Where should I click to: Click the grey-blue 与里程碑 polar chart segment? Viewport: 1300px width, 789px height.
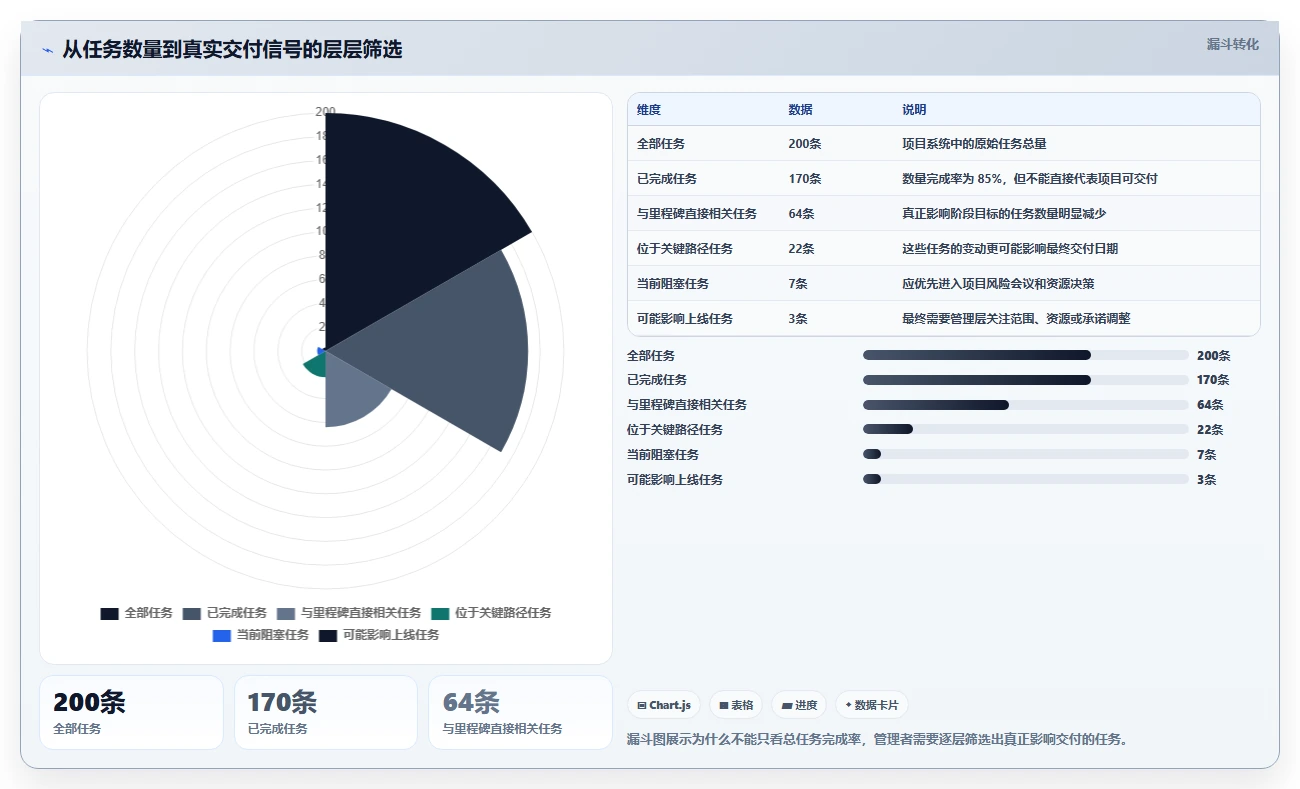350,395
